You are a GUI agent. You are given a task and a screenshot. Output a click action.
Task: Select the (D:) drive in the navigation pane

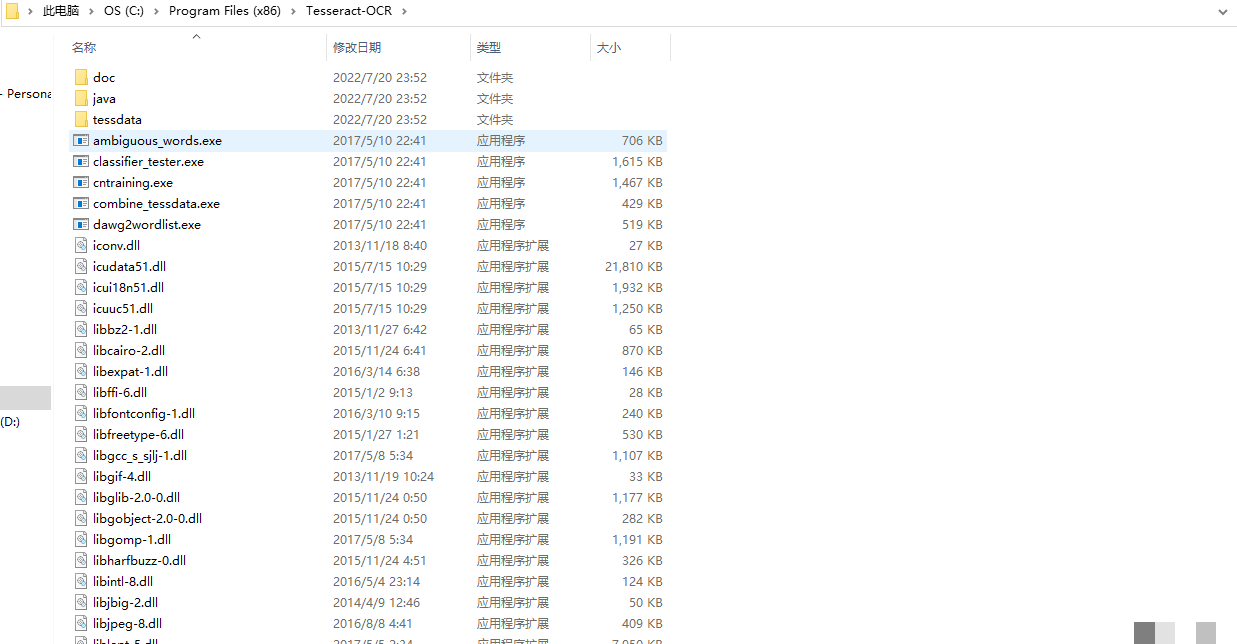10,422
